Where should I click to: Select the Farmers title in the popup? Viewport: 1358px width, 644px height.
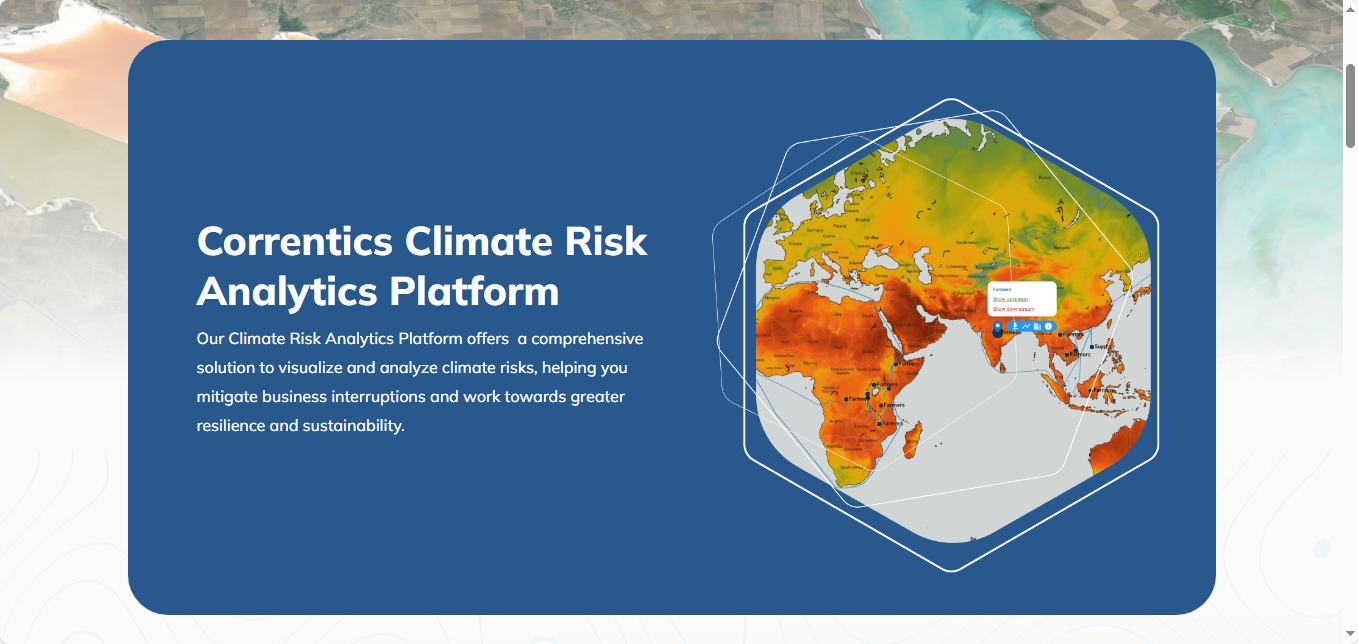[x=1002, y=289]
